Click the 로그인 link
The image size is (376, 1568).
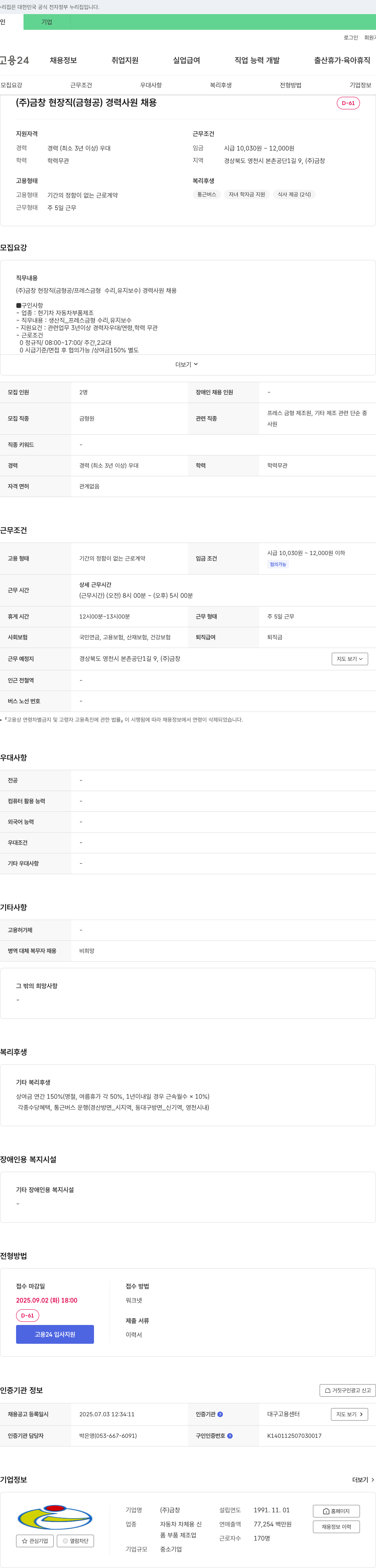click(351, 38)
